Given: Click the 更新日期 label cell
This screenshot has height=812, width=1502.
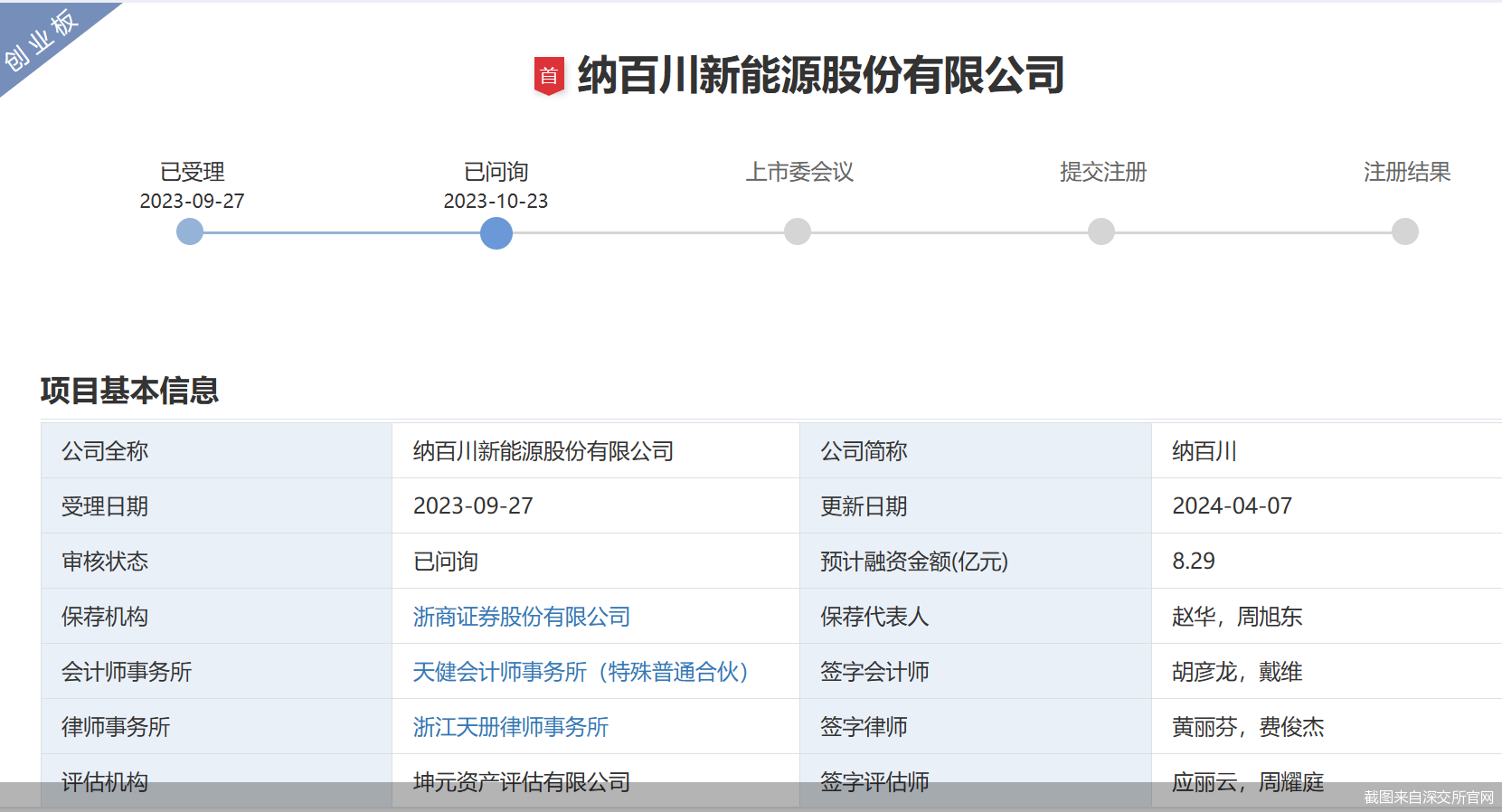Looking at the screenshot, I should pos(976,506).
